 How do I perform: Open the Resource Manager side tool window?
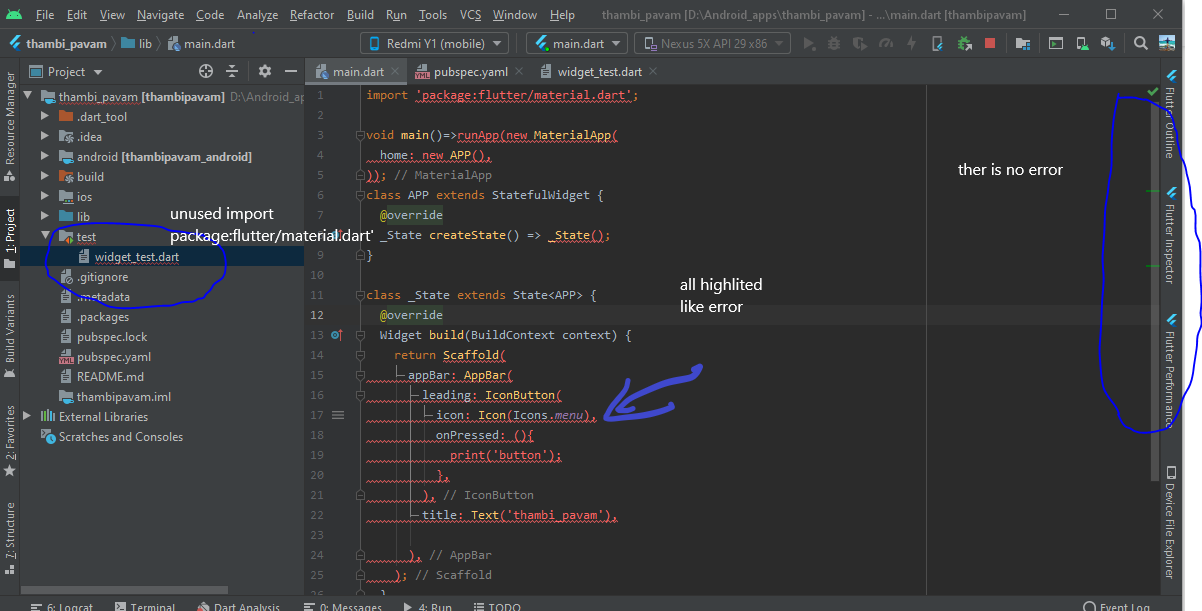10,125
